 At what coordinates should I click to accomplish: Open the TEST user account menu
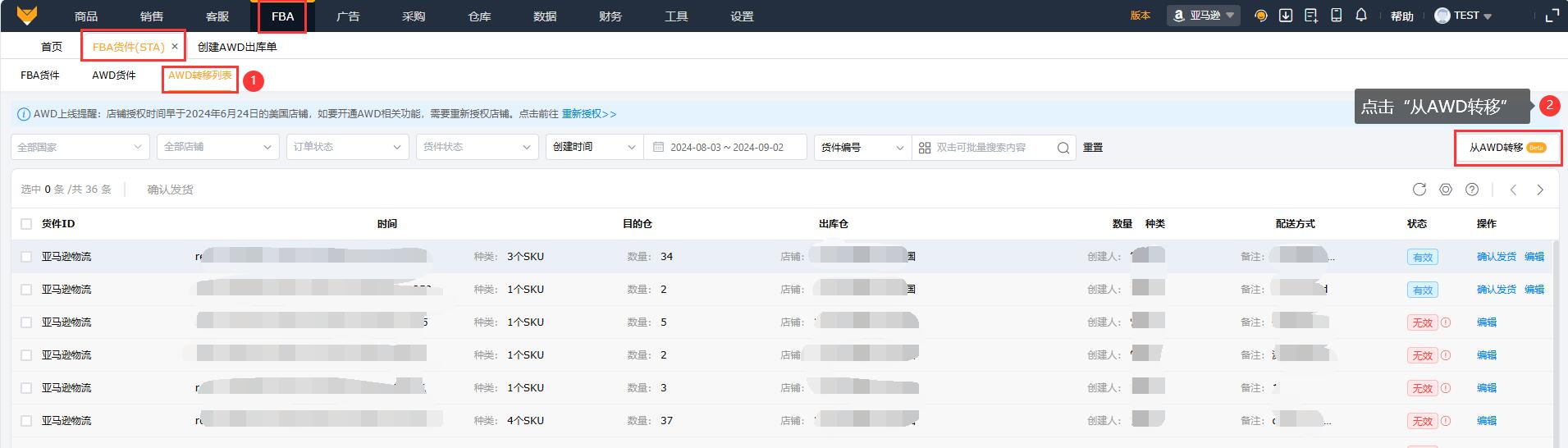(x=1463, y=16)
